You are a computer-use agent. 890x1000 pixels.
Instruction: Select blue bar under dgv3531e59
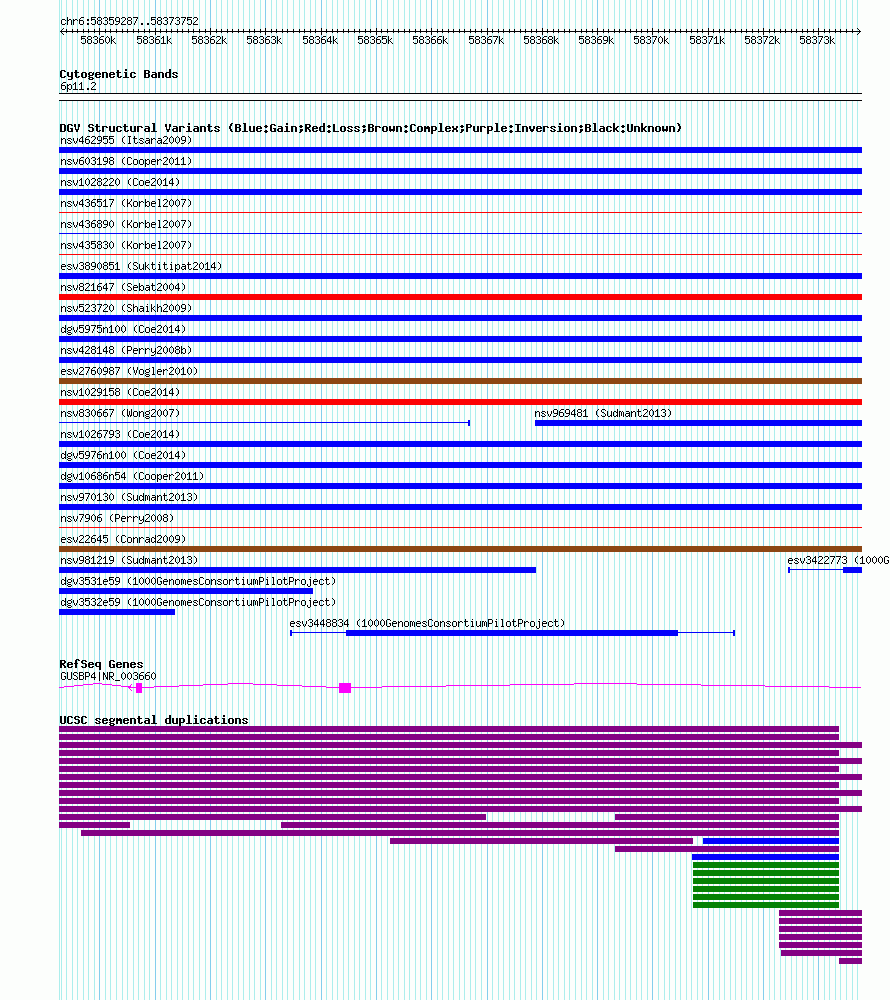coord(186,592)
